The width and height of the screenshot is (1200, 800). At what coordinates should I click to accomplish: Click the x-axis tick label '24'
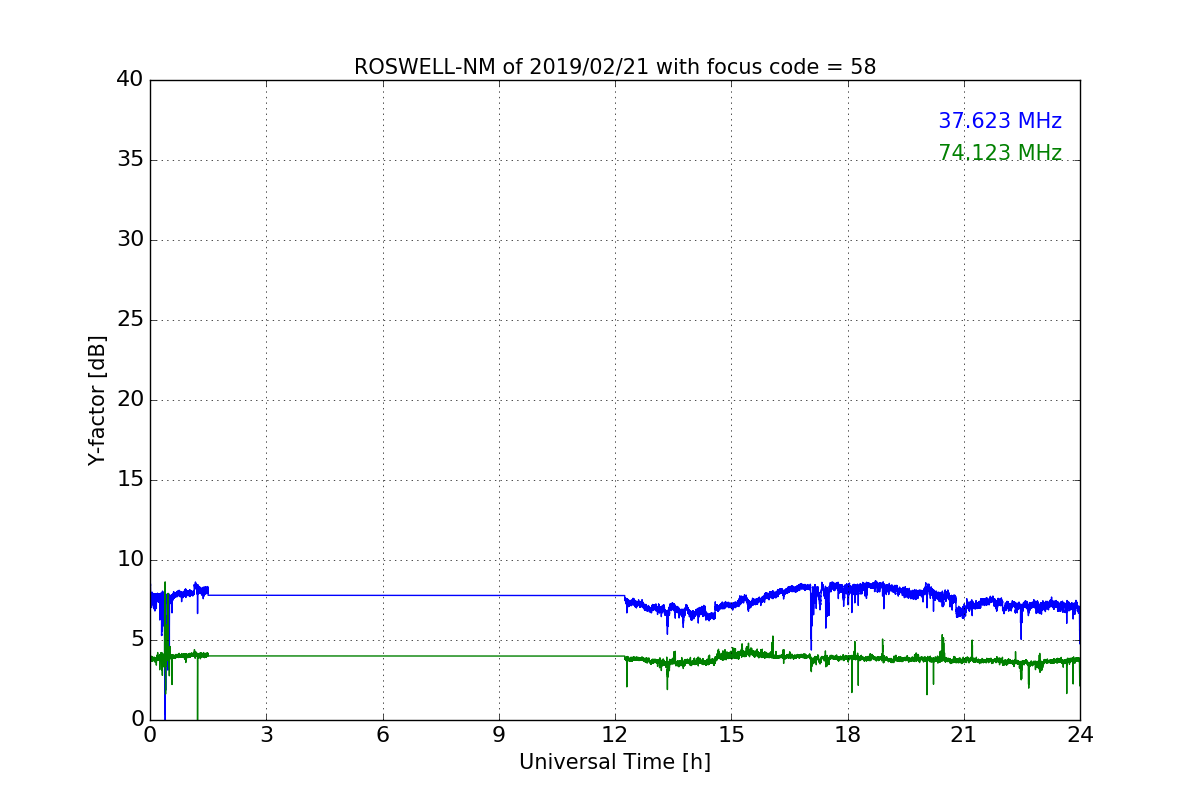tap(1080, 735)
